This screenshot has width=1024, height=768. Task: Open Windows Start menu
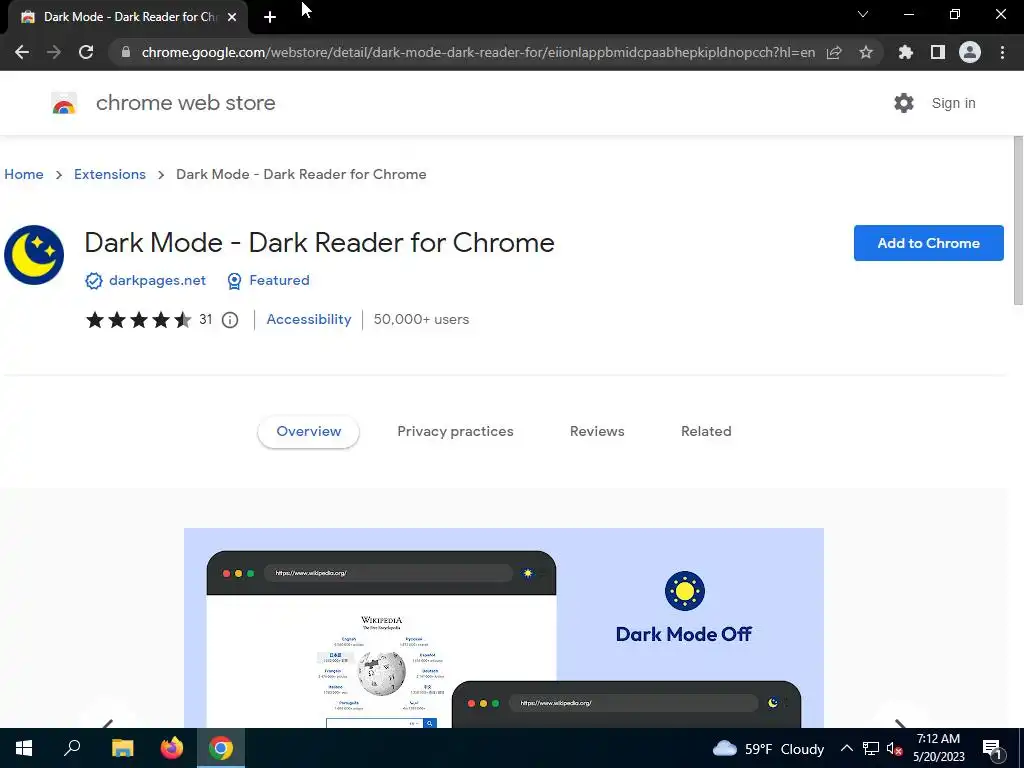pos(24,748)
